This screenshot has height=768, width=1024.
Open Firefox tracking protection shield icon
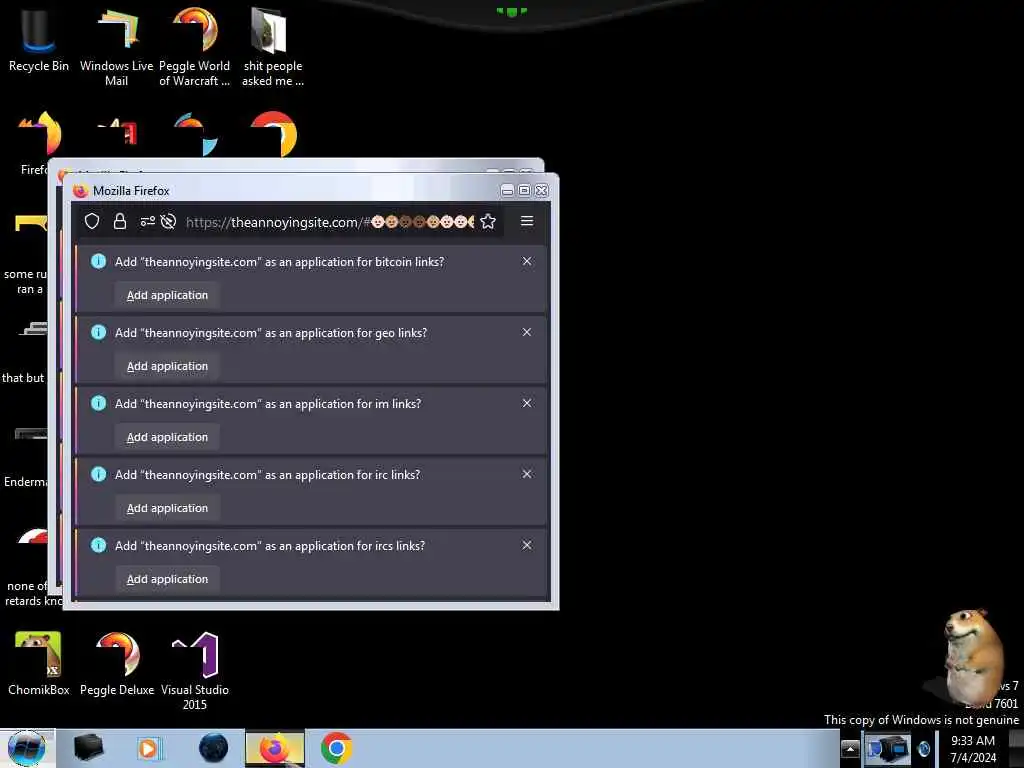coord(92,221)
